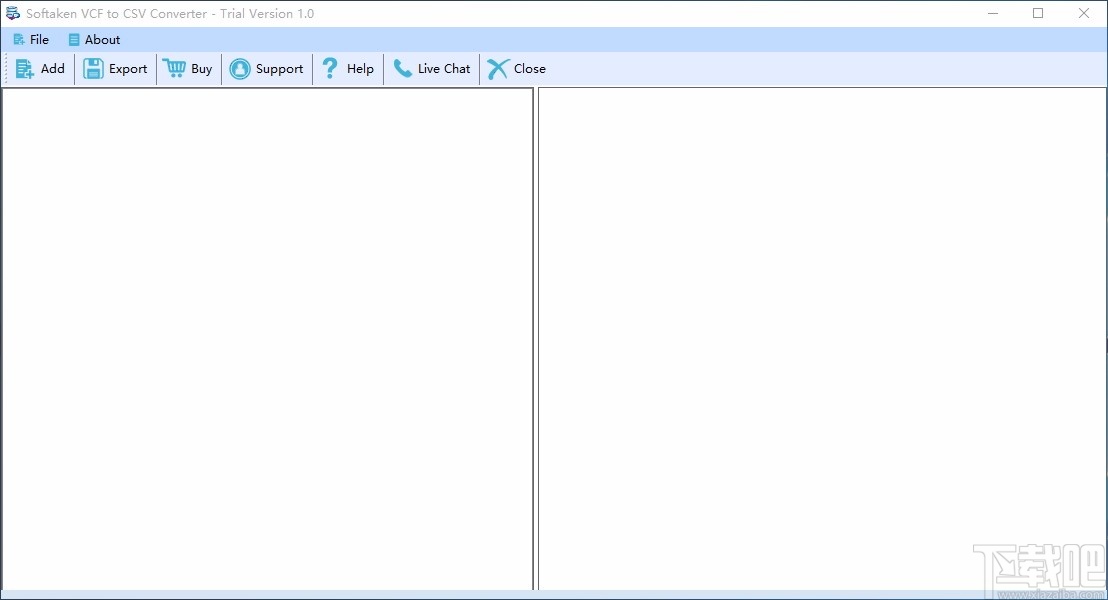Start a Live Chat session

432,68
